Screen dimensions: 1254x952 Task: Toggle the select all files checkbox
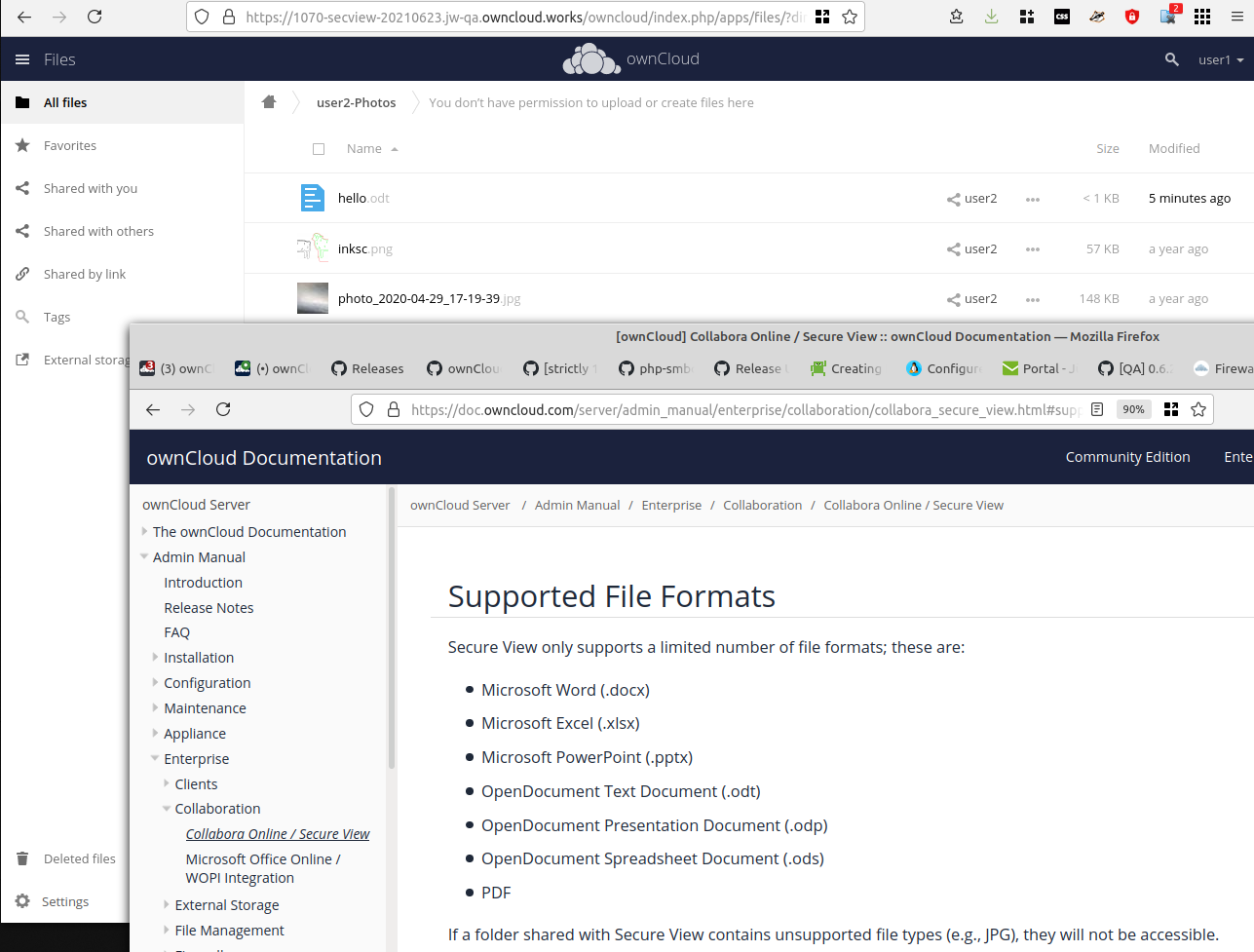(319, 149)
